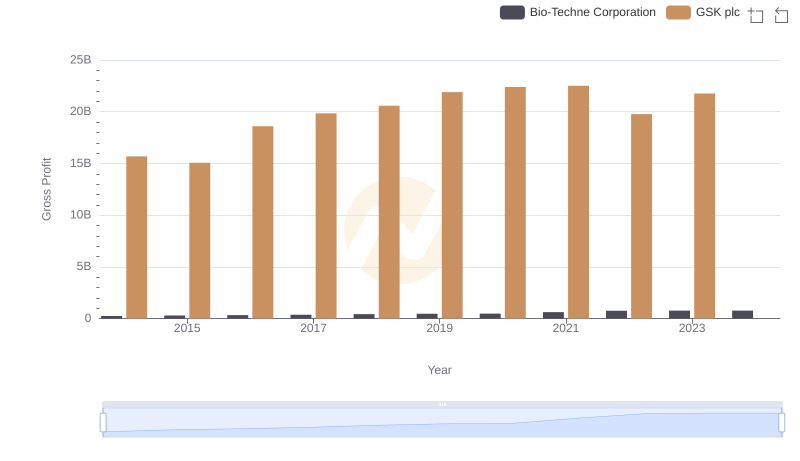Click the top drag bar of range slider
The height and width of the screenshot is (461, 800).
(442, 404)
